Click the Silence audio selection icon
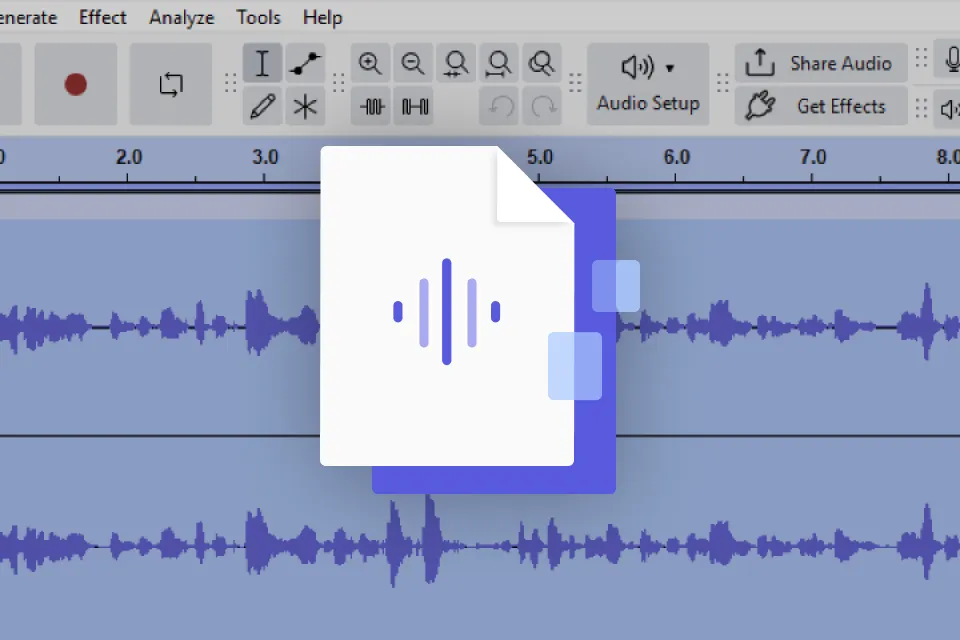Screen dimensions: 960x640 414,107
